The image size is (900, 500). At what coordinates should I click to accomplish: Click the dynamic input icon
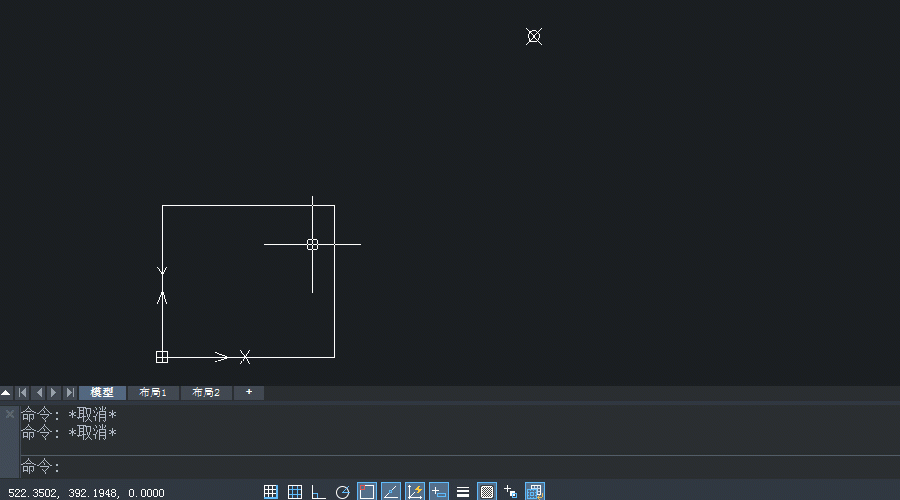coord(439,491)
